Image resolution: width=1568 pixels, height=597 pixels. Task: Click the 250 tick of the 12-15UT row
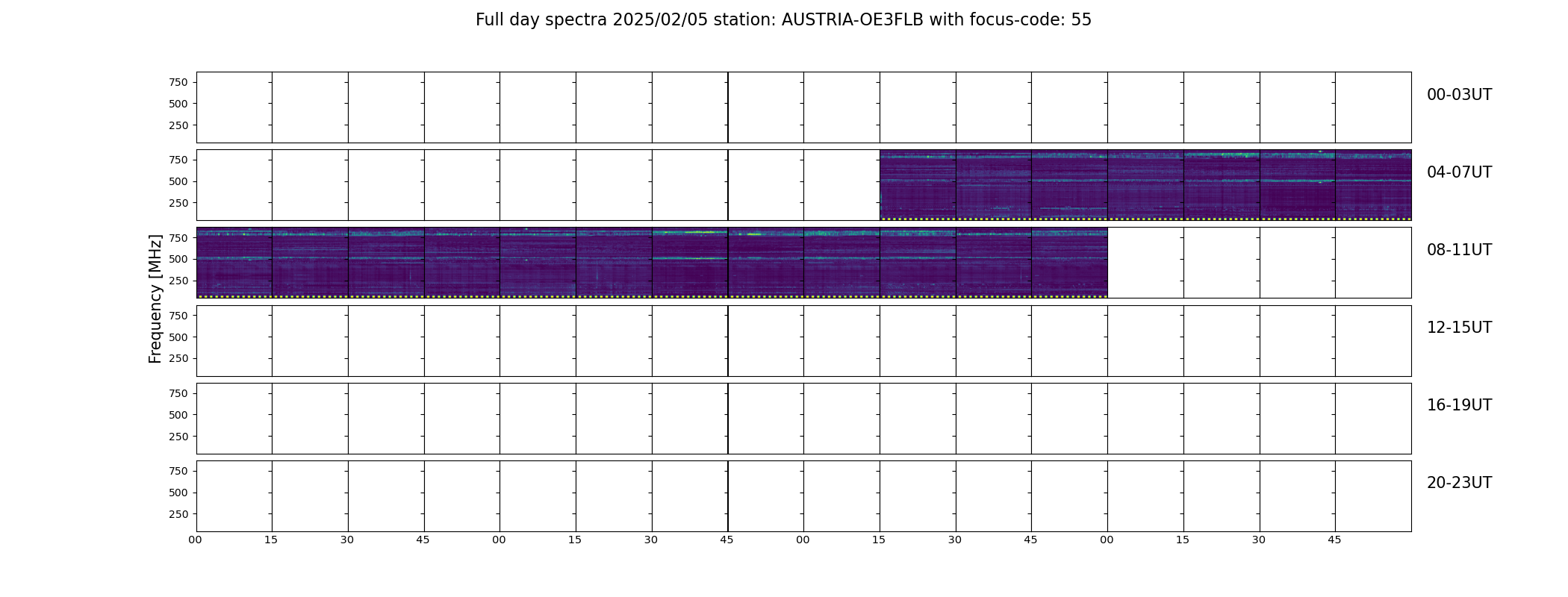coord(178,359)
